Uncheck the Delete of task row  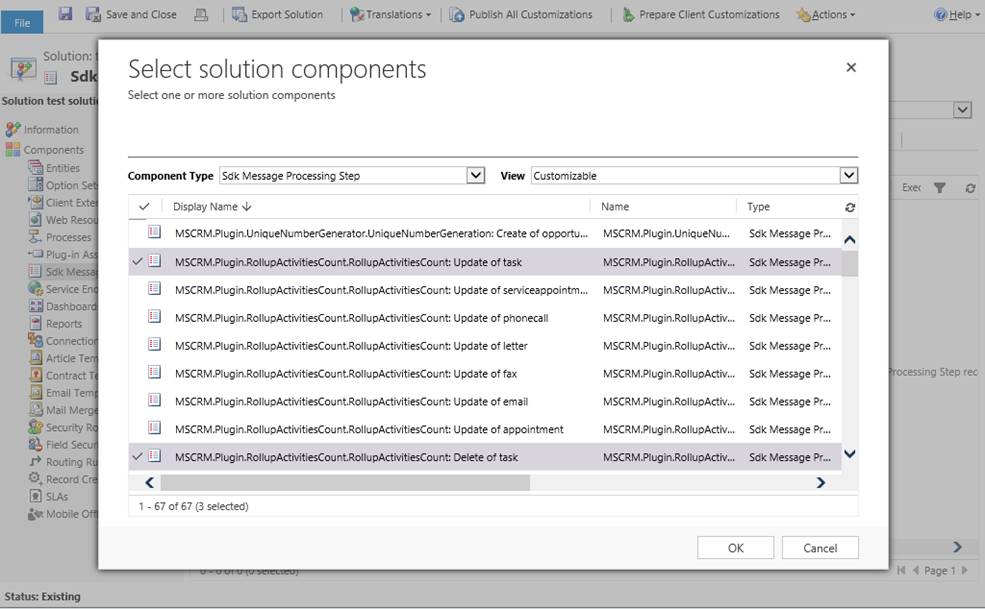138,457
